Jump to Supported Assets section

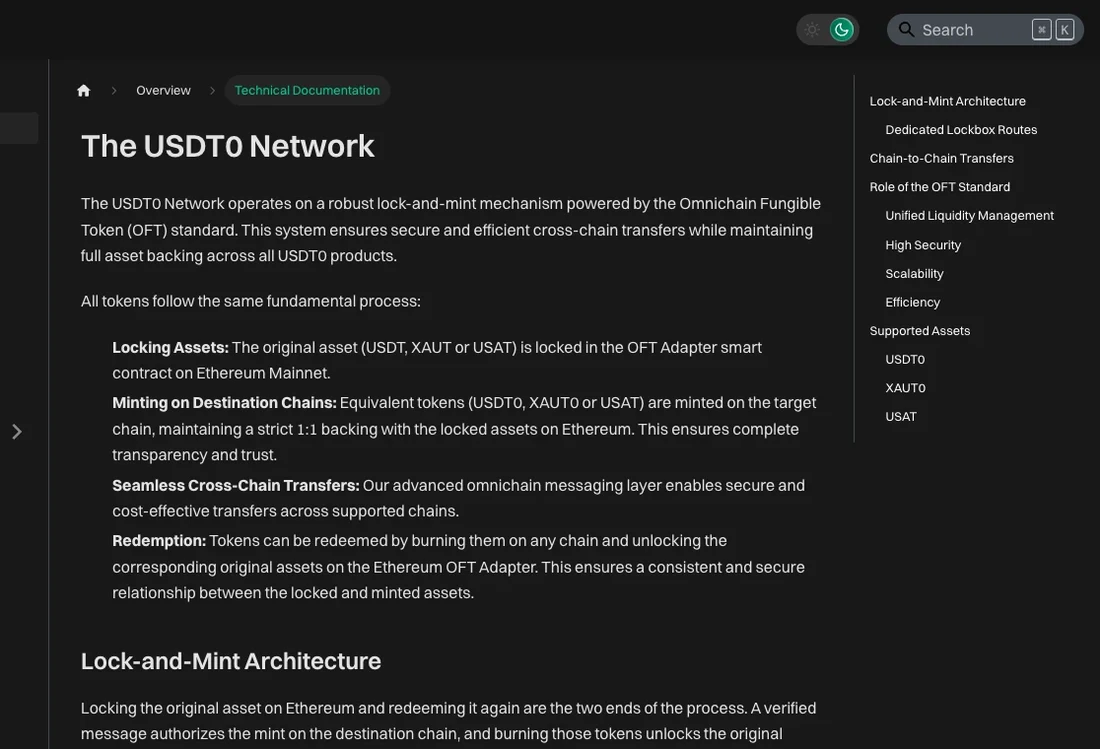coord(920,331)
